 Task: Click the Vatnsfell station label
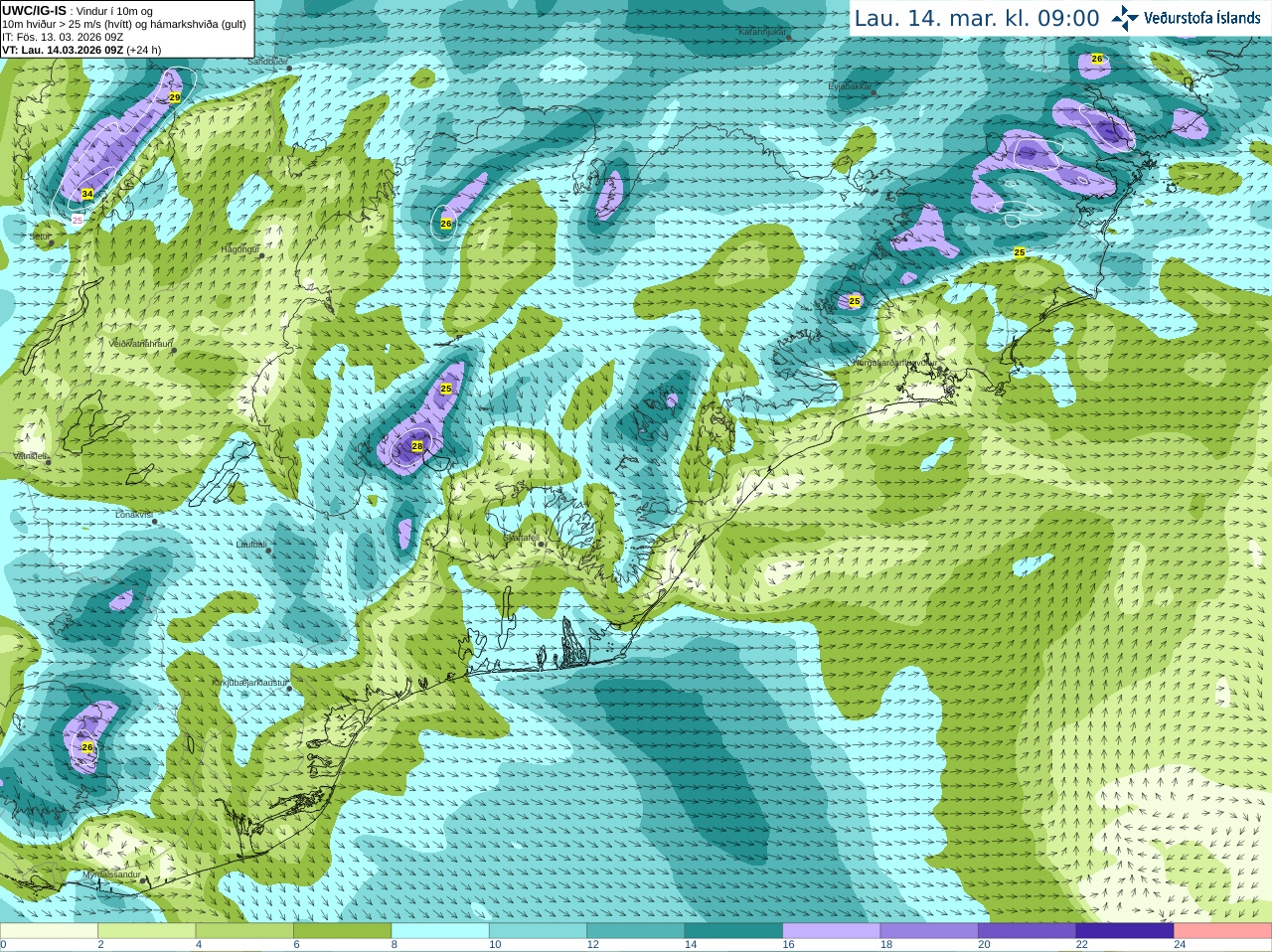coord(30,456)
